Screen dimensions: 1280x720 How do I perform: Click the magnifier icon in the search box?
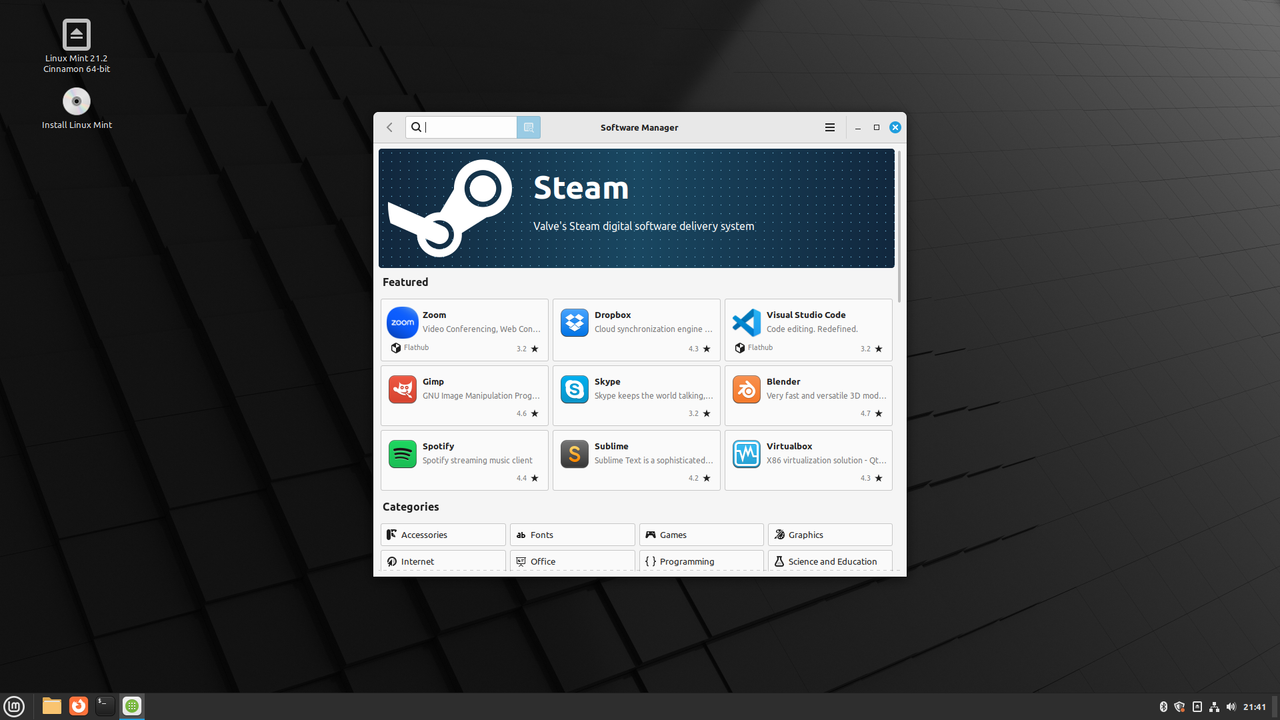416,127
